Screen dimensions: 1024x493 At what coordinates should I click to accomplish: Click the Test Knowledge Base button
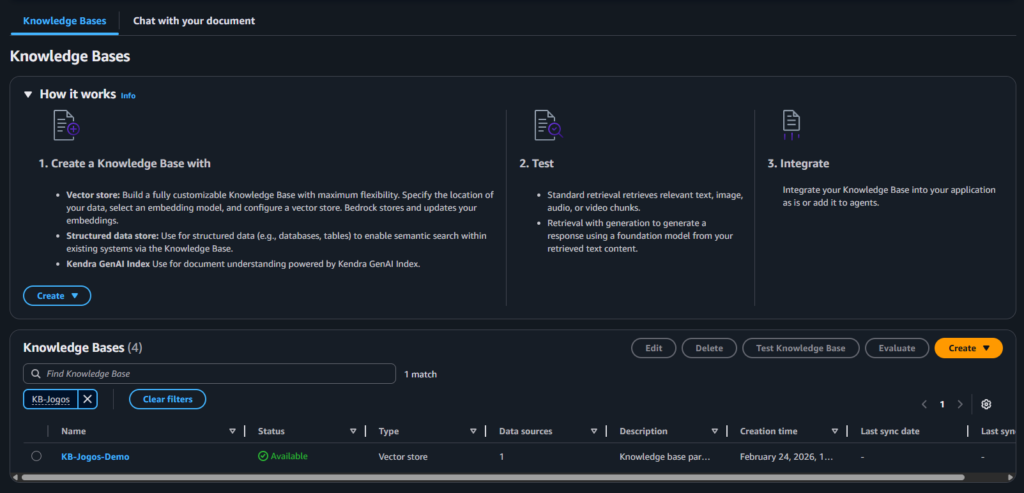[800, 348]
